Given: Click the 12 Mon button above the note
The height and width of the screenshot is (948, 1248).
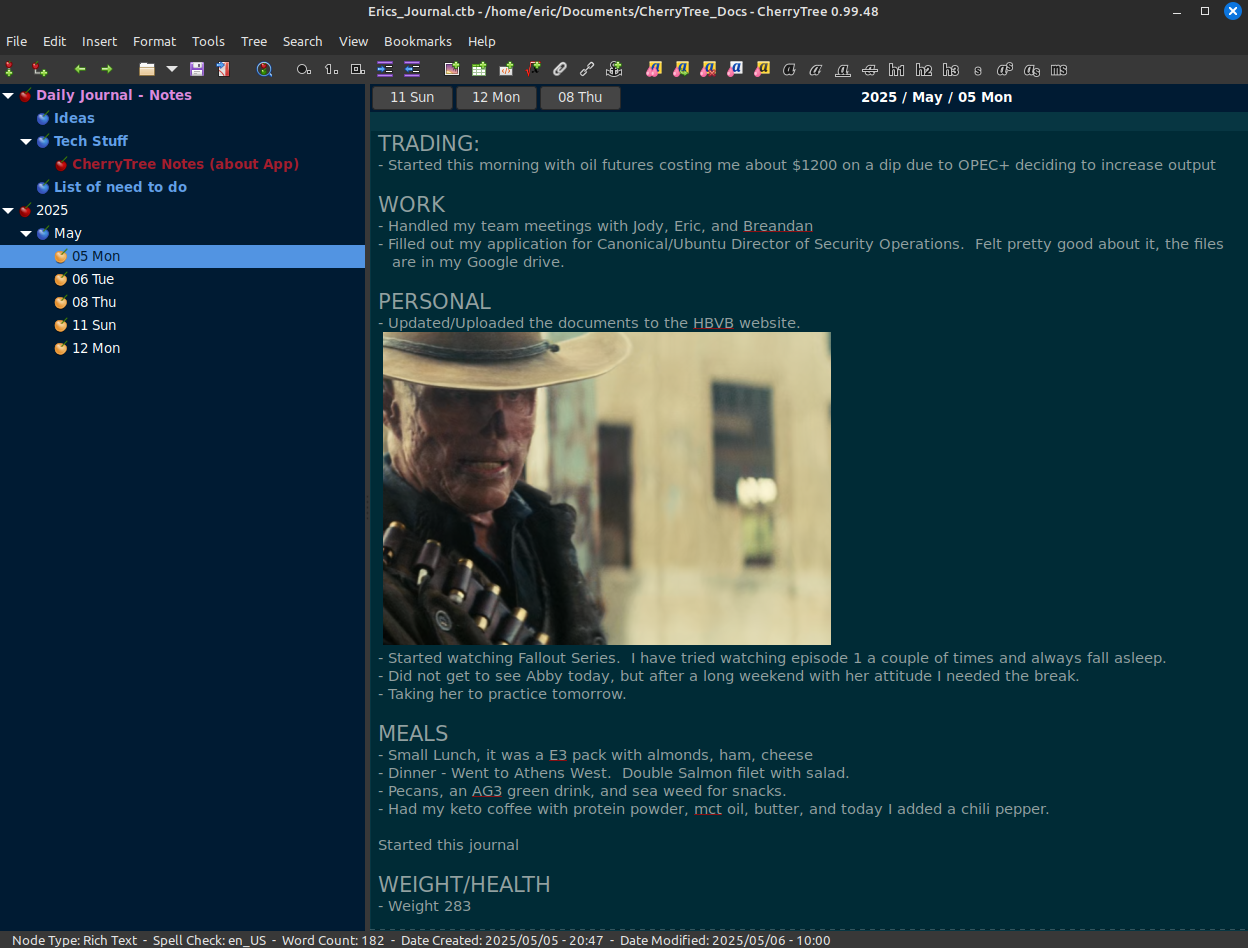Looking at the screenshot, I should (x=496, y=97).
